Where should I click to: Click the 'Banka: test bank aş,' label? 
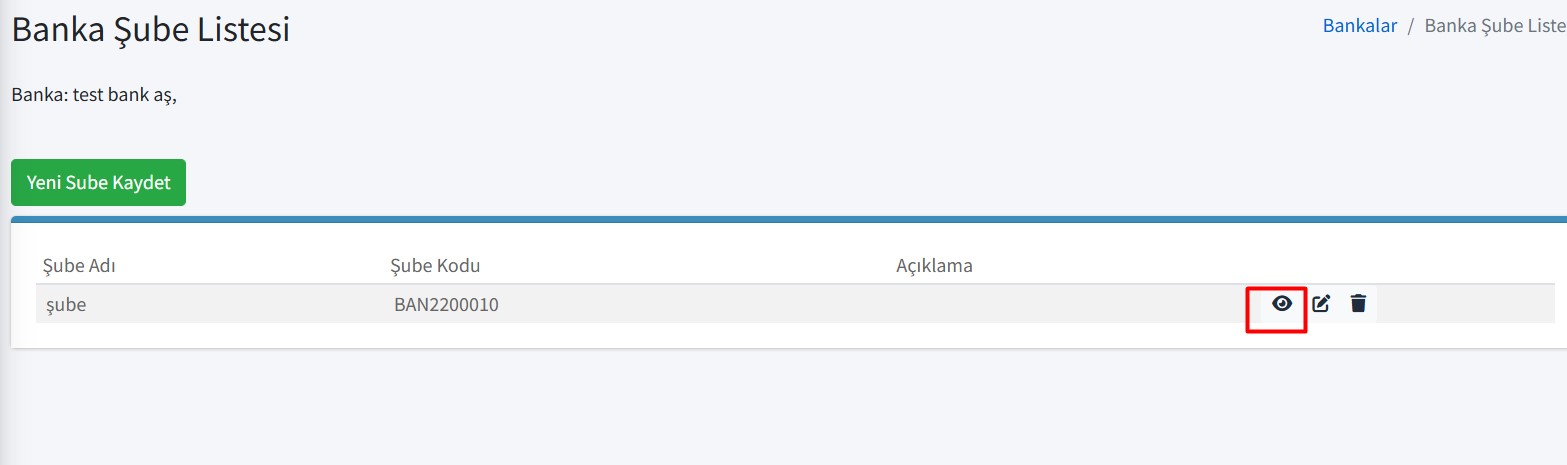pyautogui.click(x=94, y=96)
